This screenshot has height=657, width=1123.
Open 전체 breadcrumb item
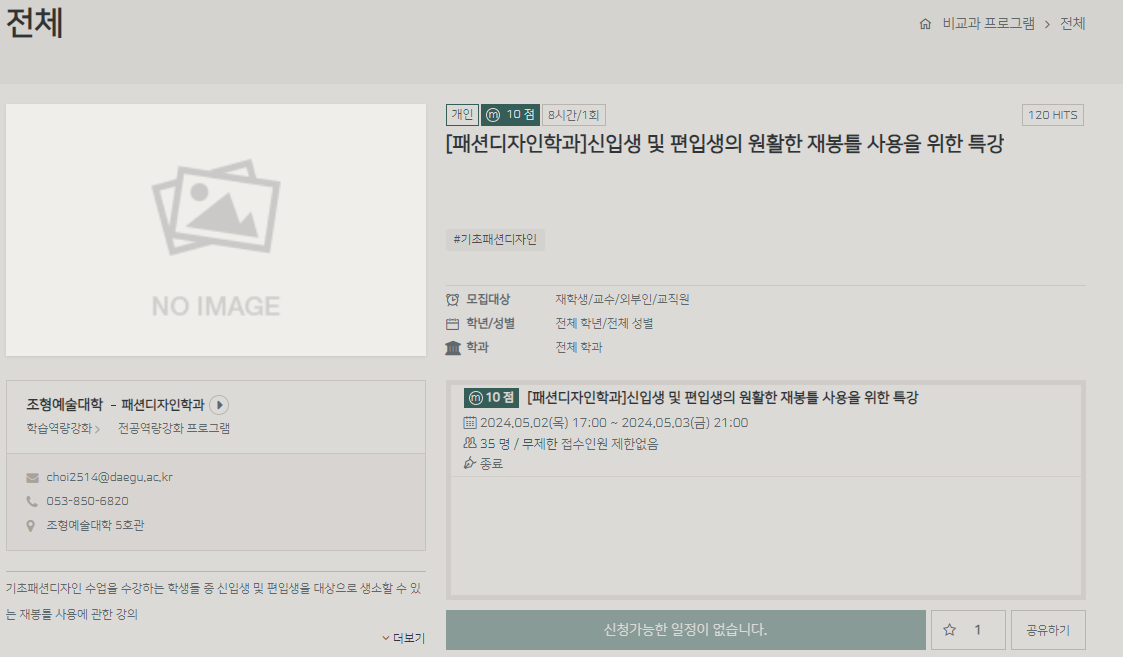[1072, 24]
